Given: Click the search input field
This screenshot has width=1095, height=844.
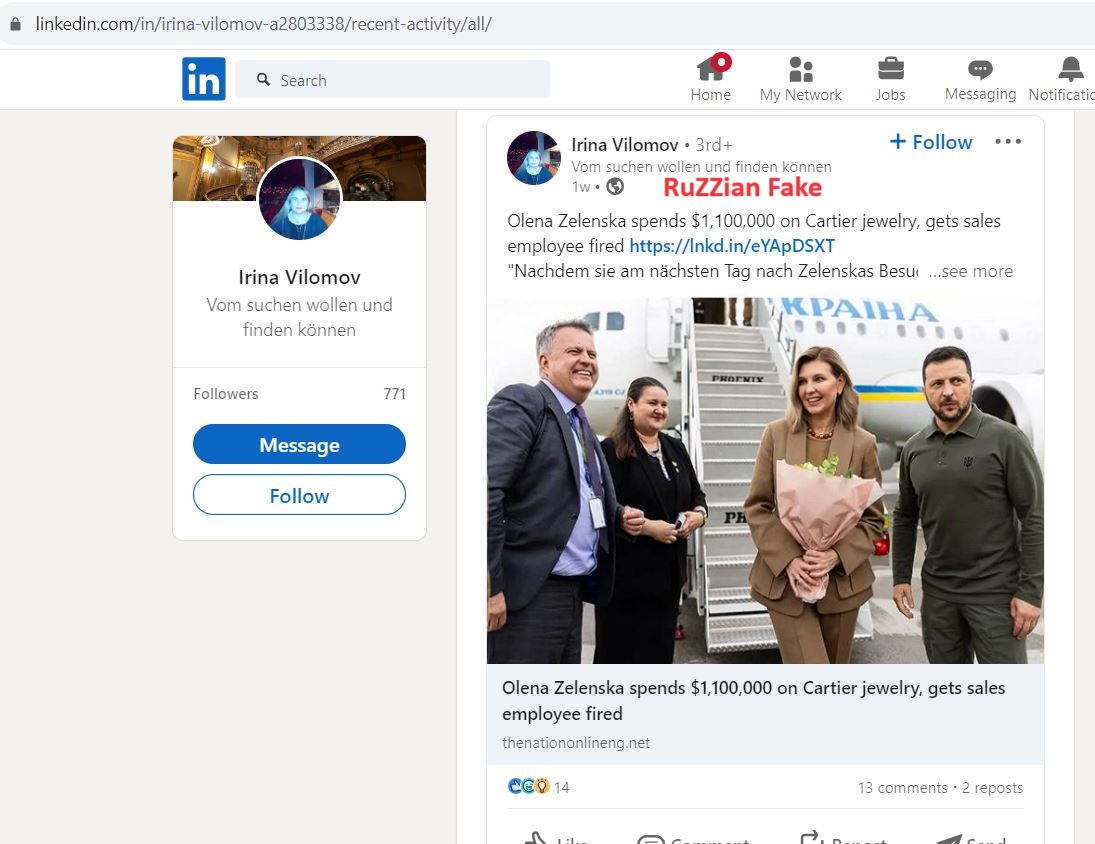Looking at the screenshot, I should [392, 80].
